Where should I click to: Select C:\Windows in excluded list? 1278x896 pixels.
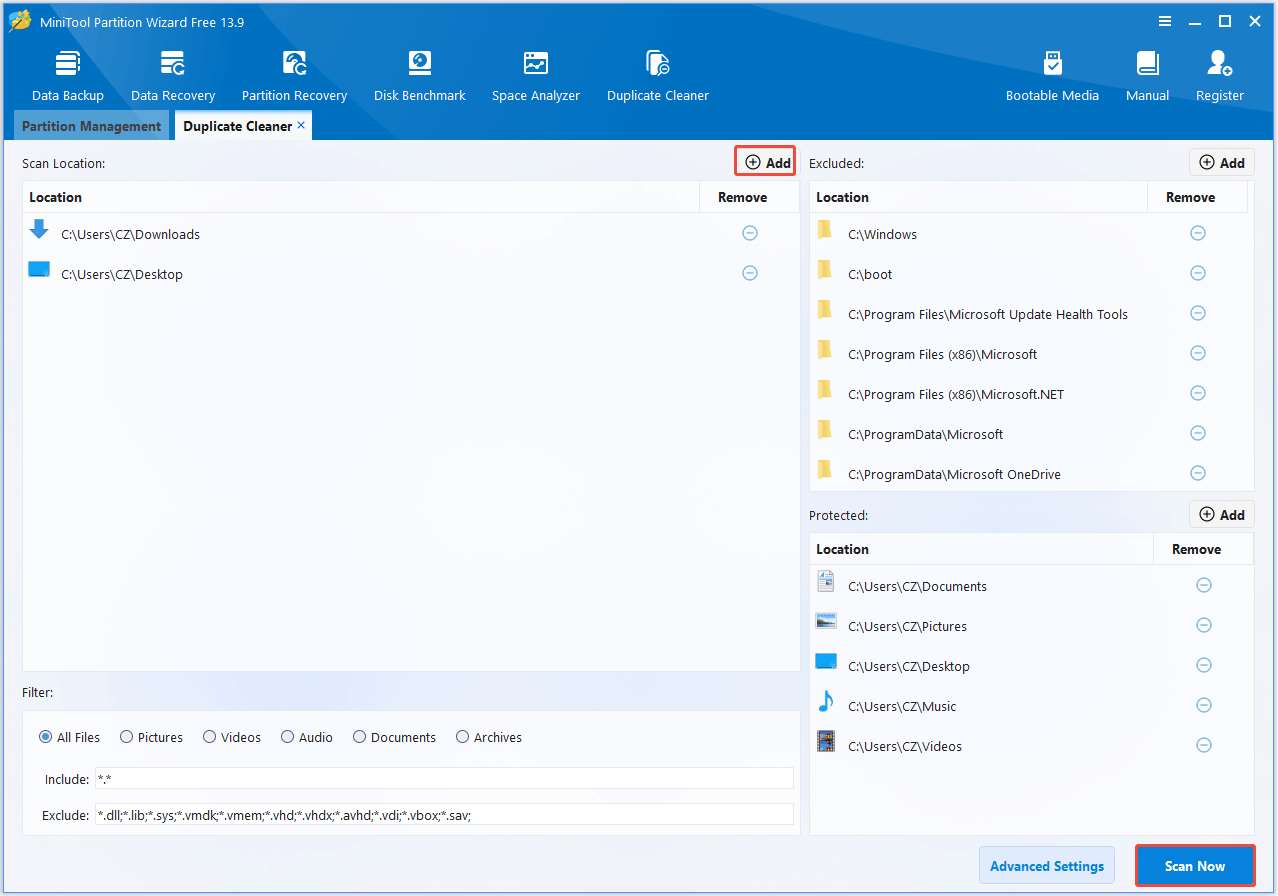click(1029, 234)
